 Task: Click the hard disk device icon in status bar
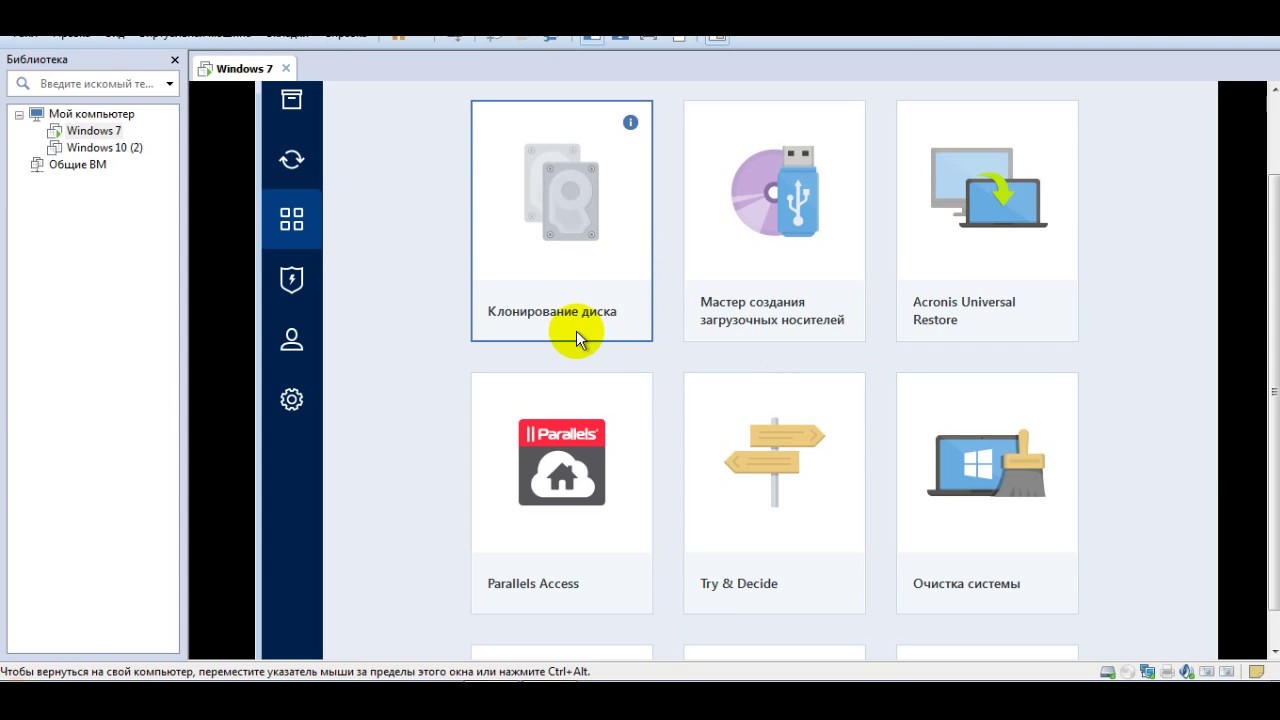1108,672
